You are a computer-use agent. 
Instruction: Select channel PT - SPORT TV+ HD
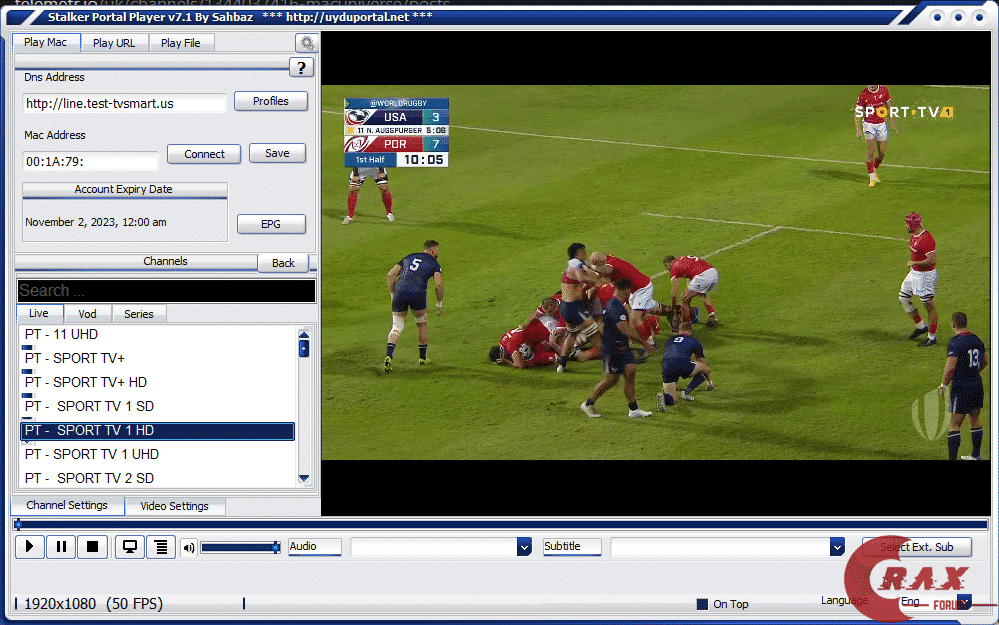[157, 382]
